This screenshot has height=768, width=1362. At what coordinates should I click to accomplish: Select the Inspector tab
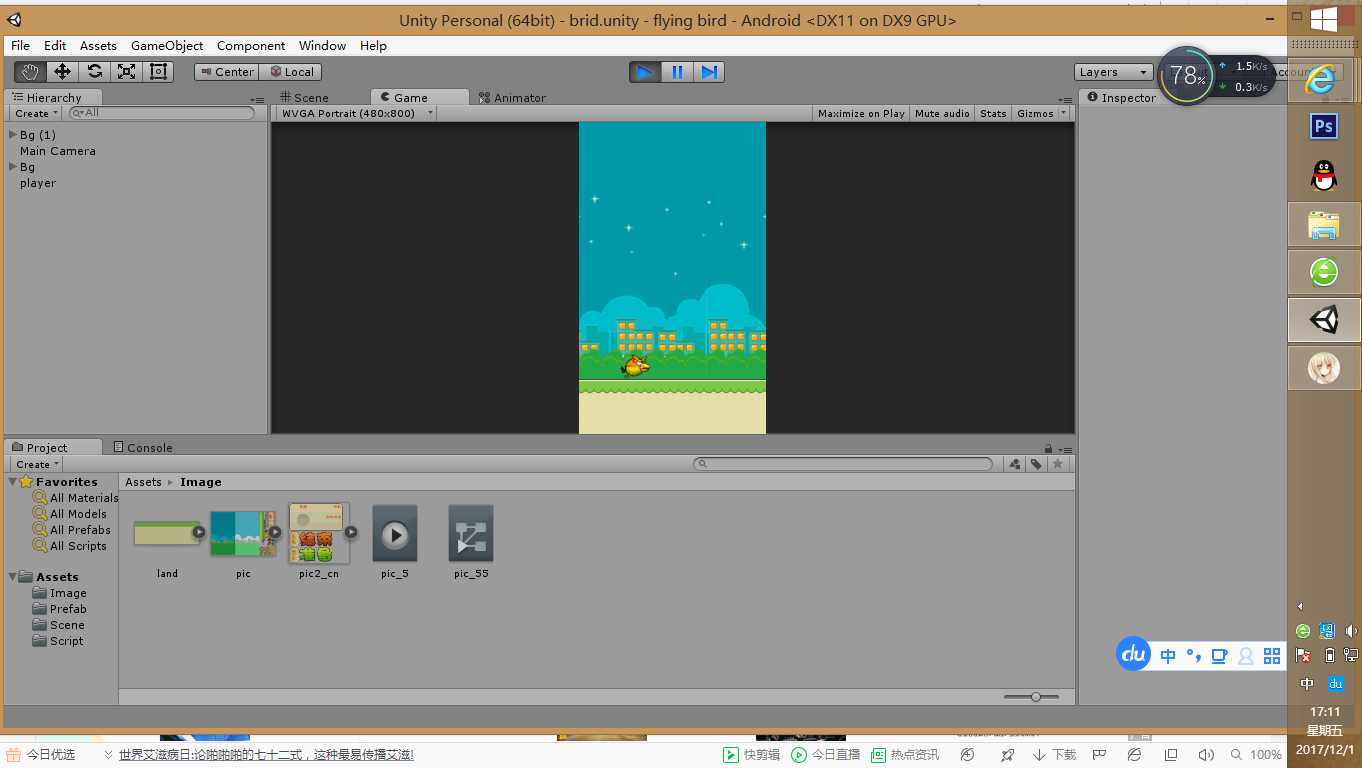click(x=1121, y=98)
